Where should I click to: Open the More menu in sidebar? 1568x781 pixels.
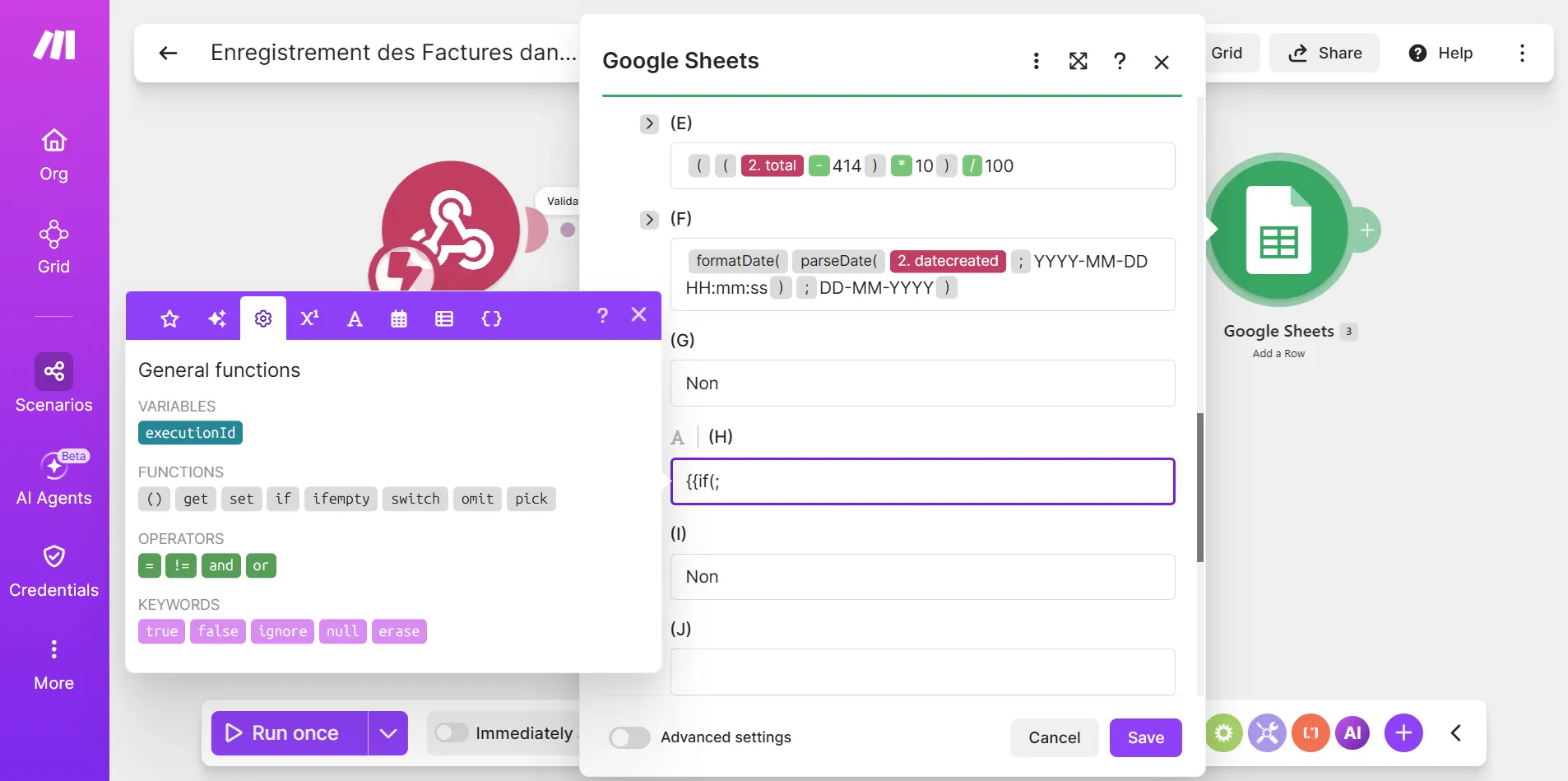pos(54,665)
